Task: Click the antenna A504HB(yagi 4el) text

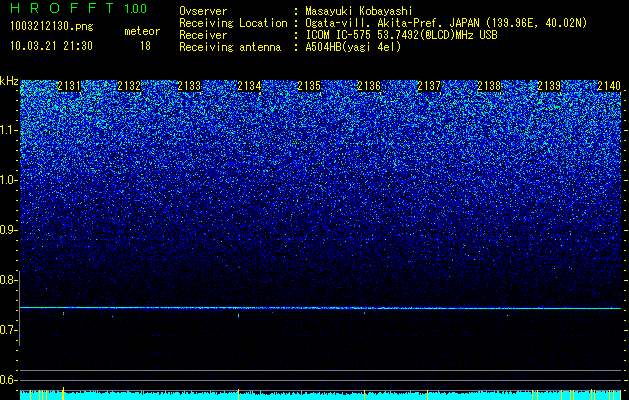Action: 353,47
